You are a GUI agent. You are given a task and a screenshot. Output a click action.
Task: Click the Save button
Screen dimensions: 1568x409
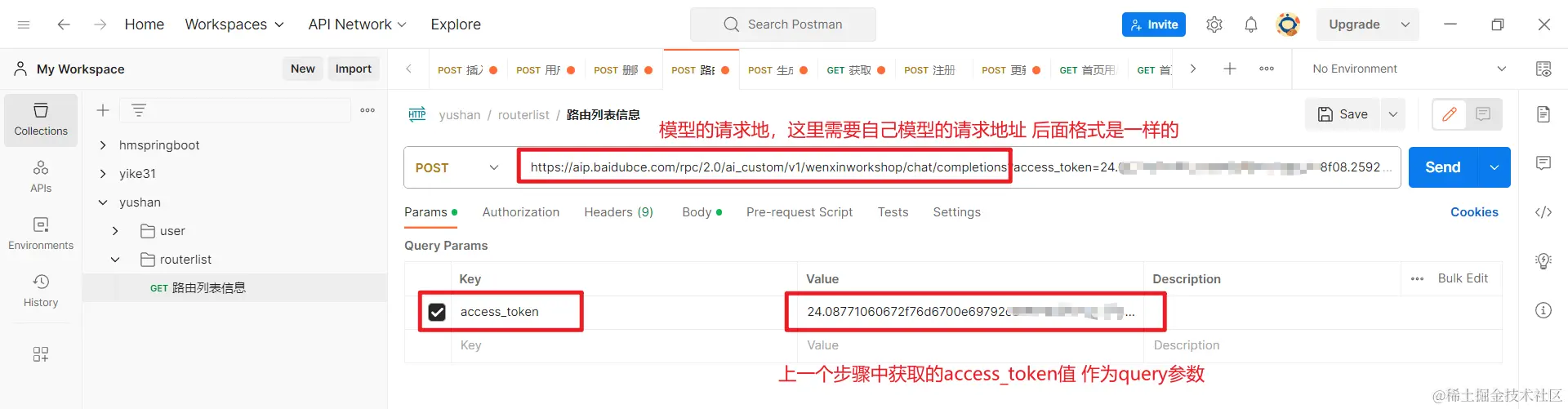pyautogui.click(x=1343, y=114)
